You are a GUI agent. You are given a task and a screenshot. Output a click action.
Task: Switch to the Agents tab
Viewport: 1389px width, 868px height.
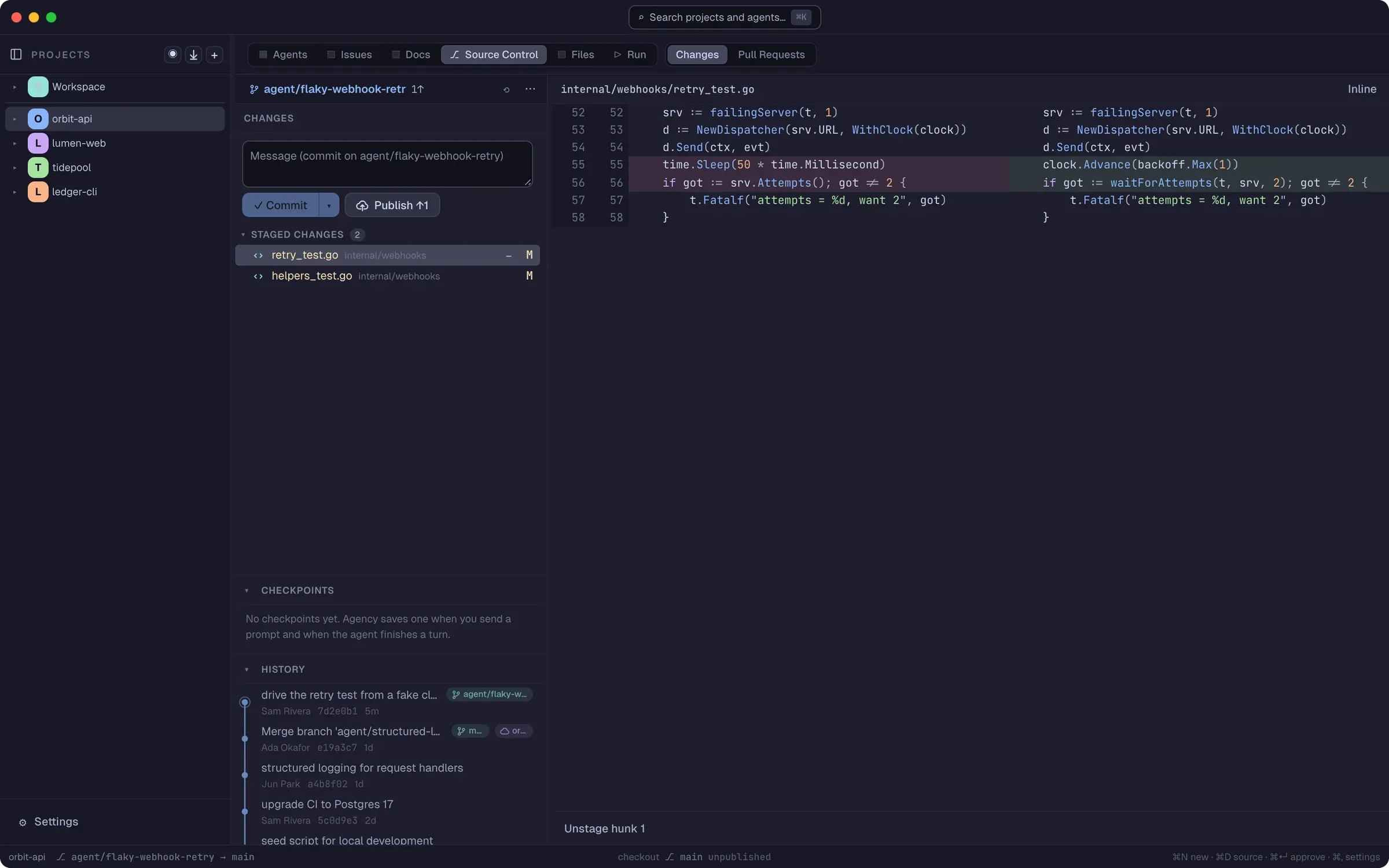[x=283, y=54]
